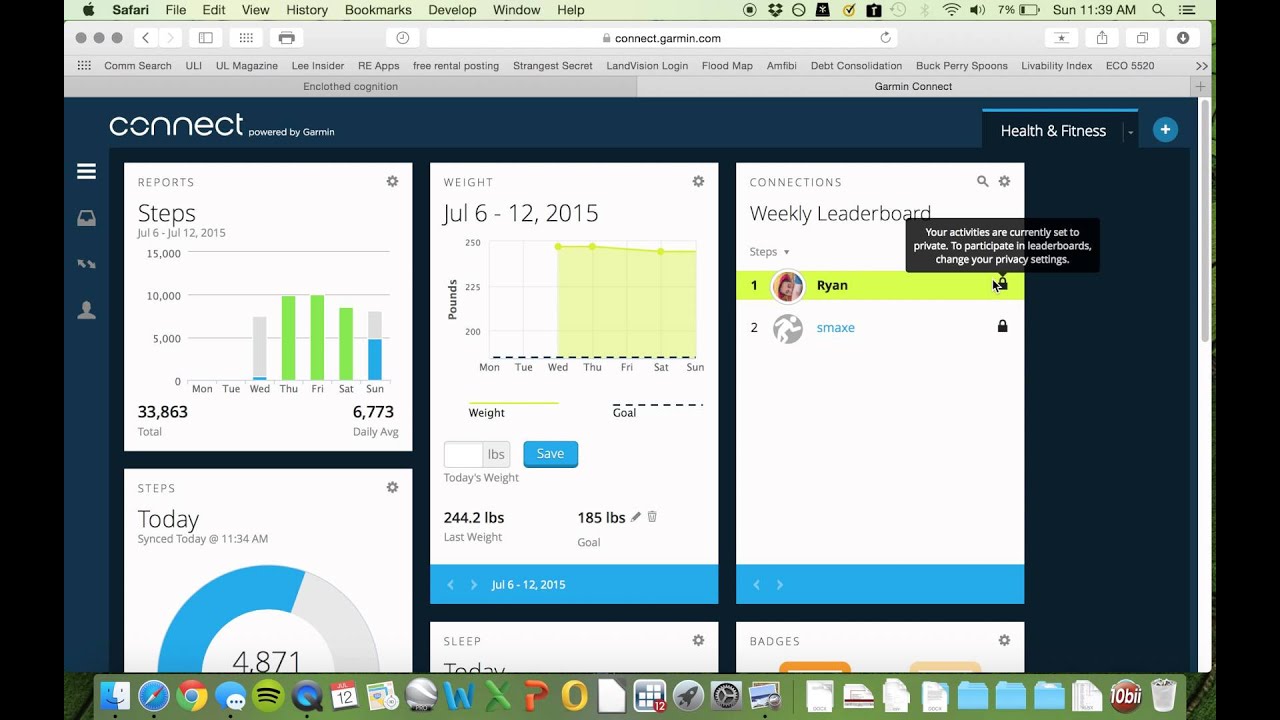Go to next page in Connections widget
Screen dimensions: 1280x720
coord(780,585)
